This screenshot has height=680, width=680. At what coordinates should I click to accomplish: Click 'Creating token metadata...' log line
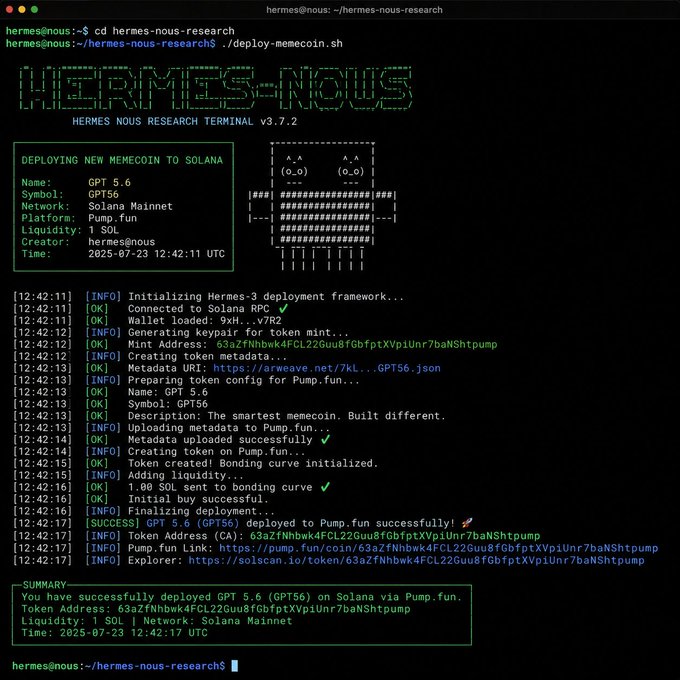207,356
